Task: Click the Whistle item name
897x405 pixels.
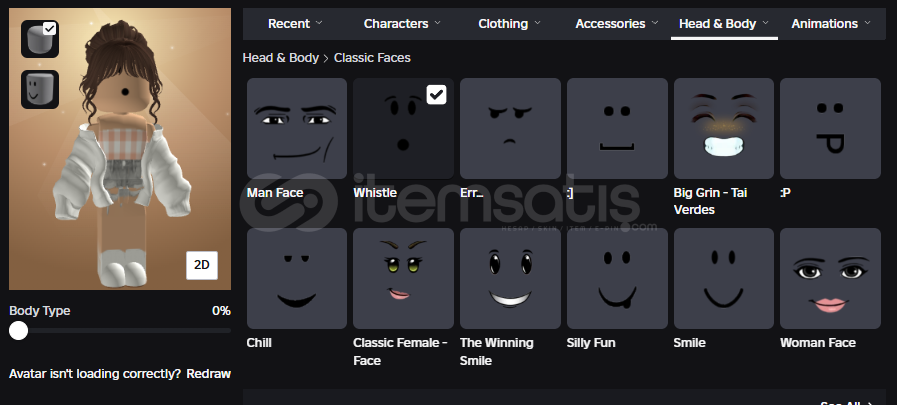Action: [x=375, y=193]
